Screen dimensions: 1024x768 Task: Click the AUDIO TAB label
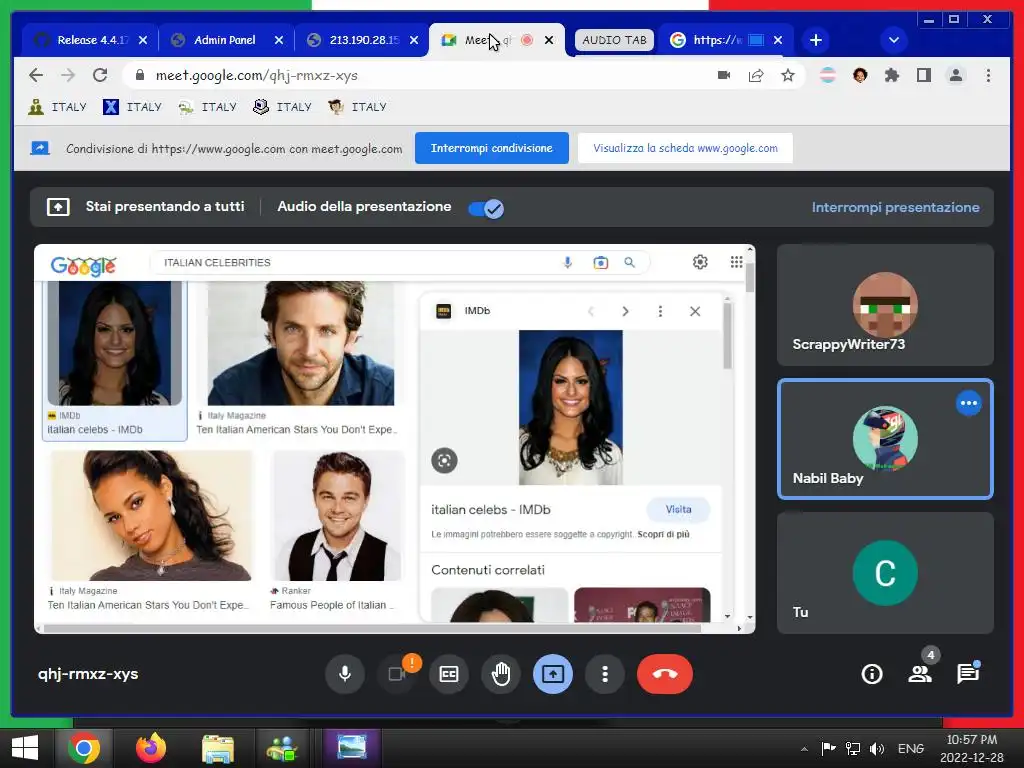pyautogui.click(x=614, y=40)
